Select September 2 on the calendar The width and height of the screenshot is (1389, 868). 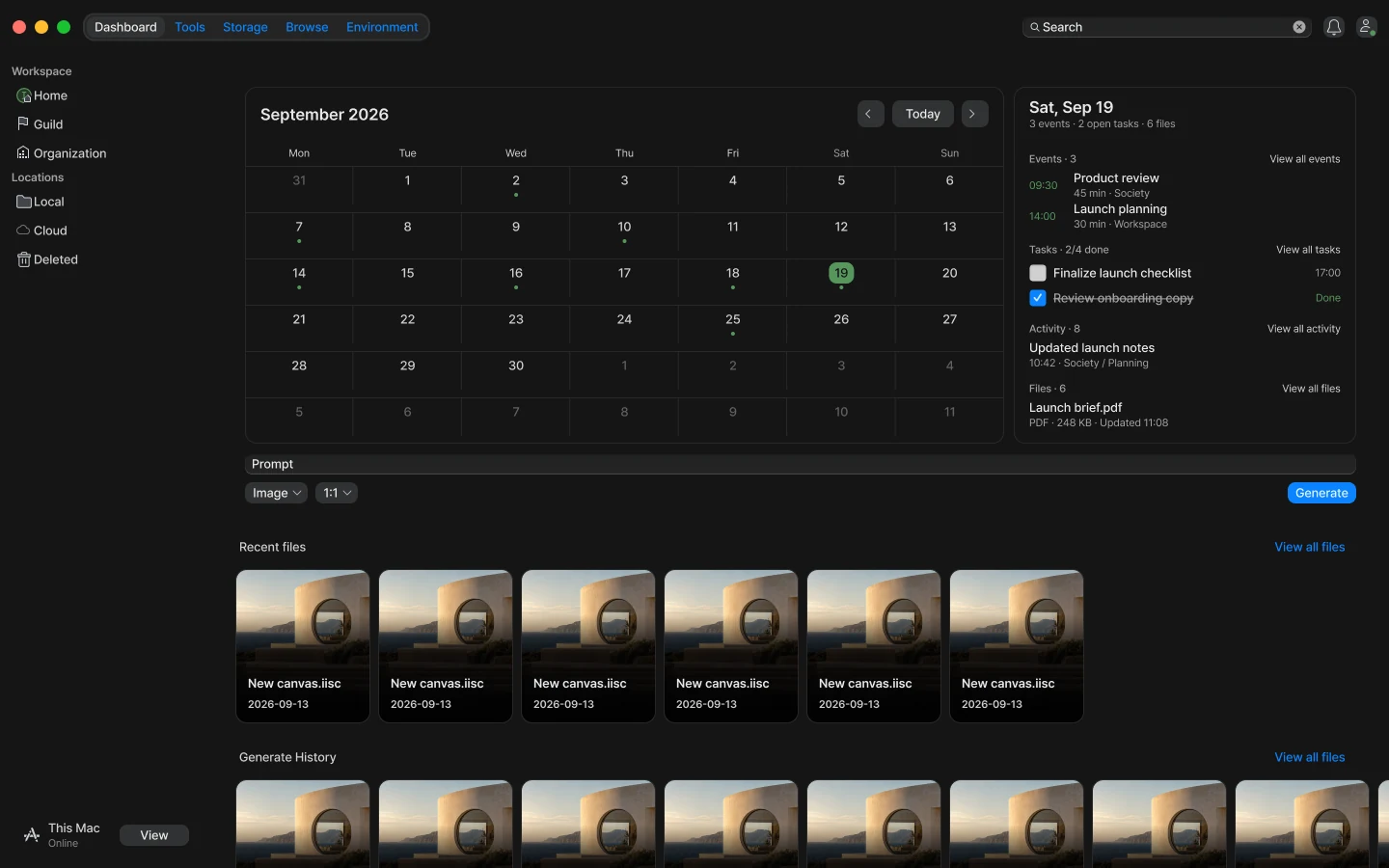(516, 181)
